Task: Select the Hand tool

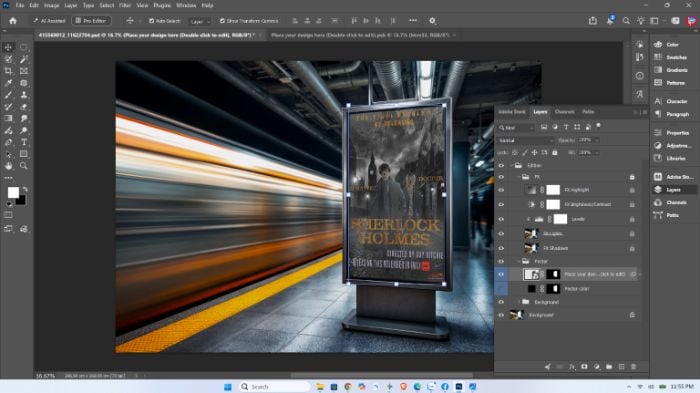Action: pyautogui.click(x=8, y=166)
